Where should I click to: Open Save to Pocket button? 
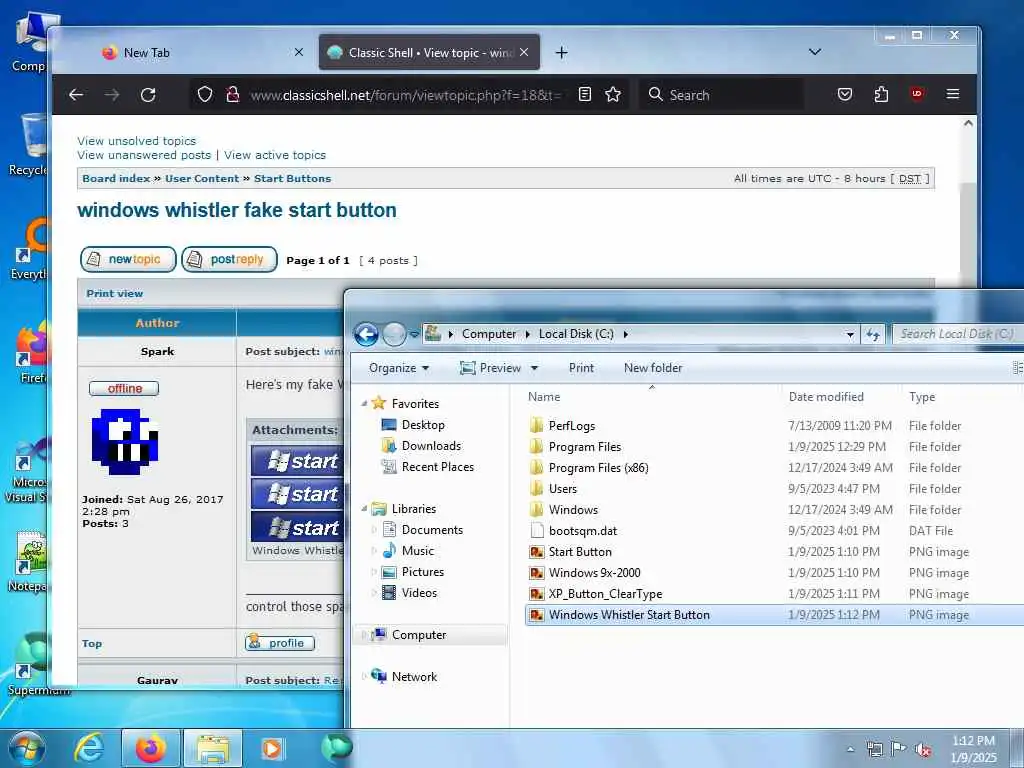(x=844, y=95)
